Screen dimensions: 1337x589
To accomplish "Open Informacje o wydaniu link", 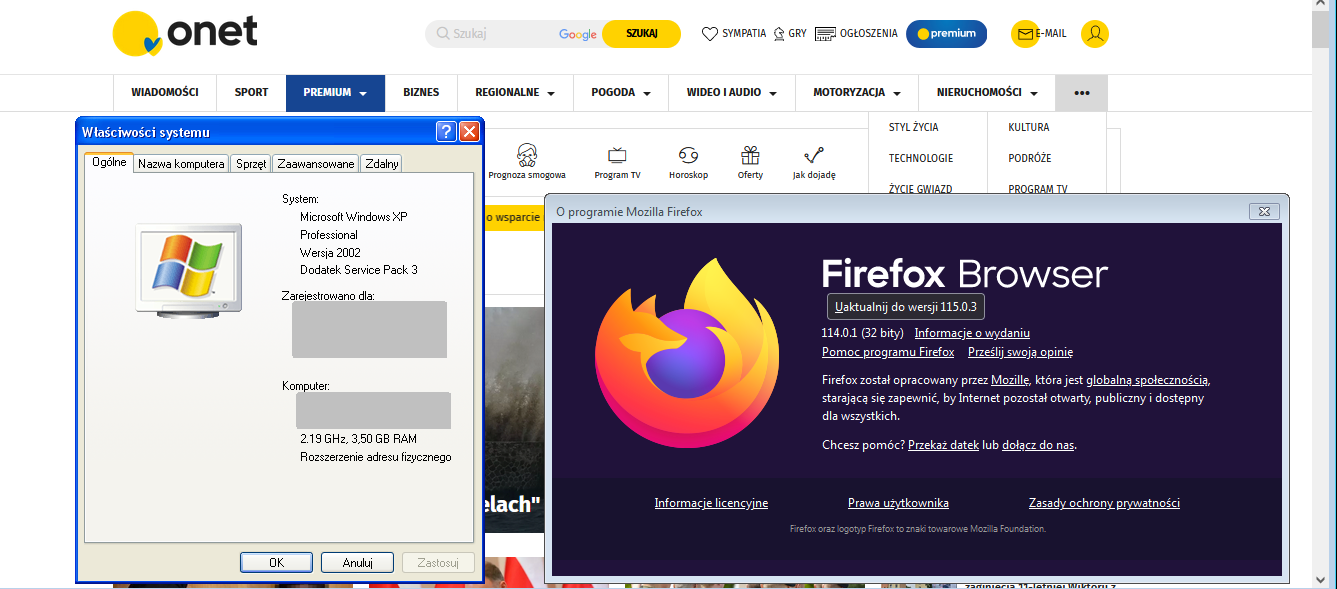I will (972, 333).
